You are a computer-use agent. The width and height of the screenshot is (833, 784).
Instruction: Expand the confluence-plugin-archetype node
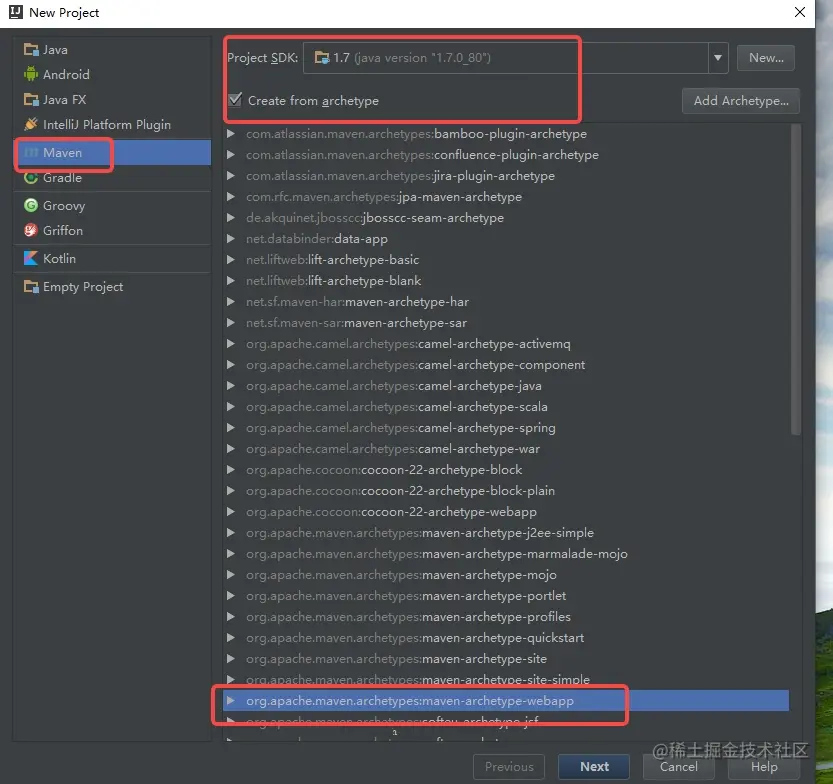click(231, 155)
